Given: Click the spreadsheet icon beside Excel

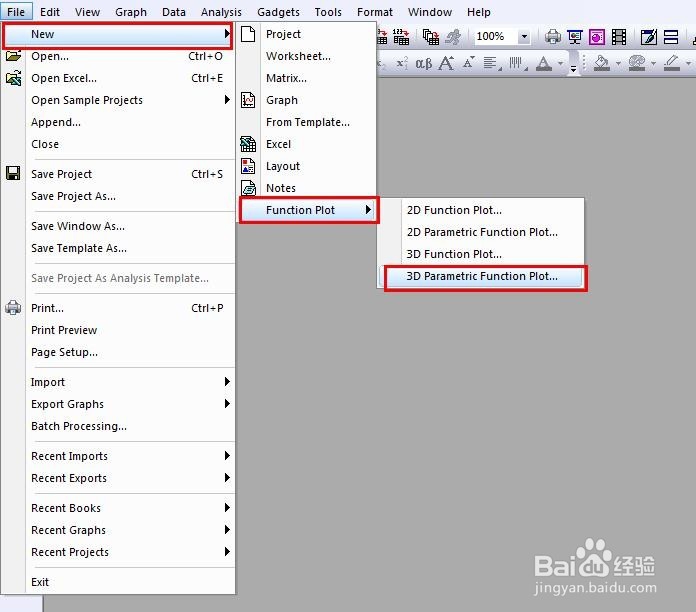Looking at the screenshot, I should pyautogui.click(x=248, y=144).
